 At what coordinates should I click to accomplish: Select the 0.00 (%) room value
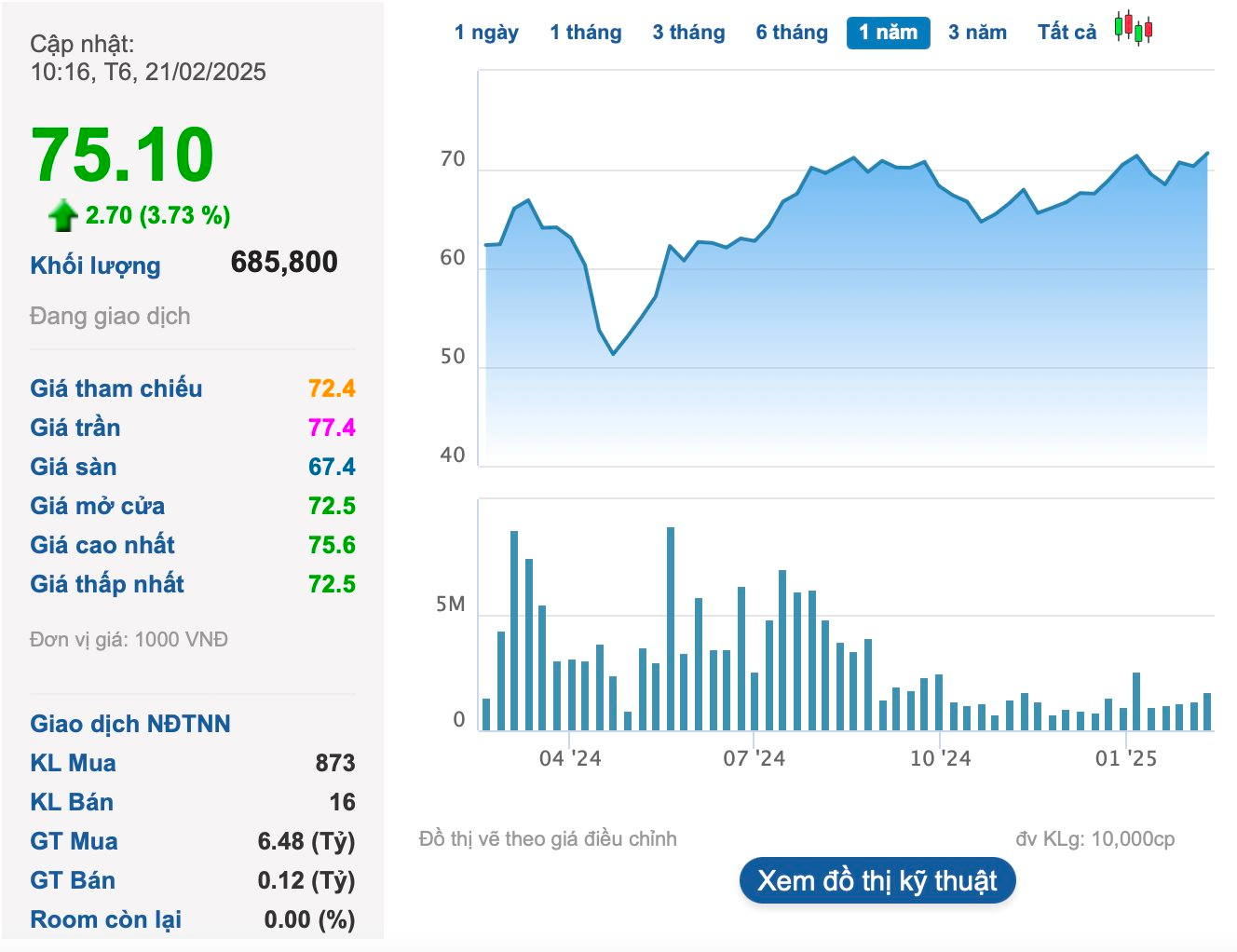pos(309,919)
